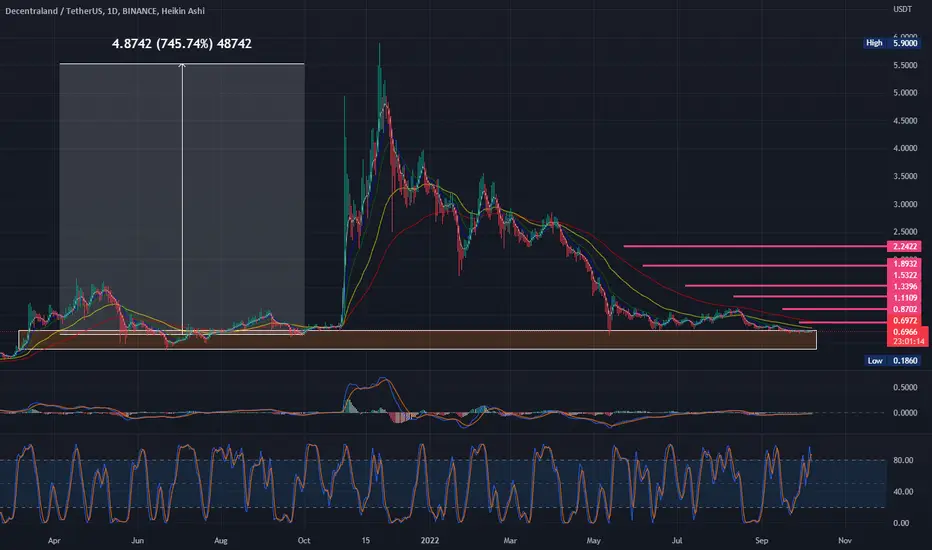Viewport: 932px width, 550px height.
Task: Click the 5.5000 price axis label
Action: [x=905, y=65]
